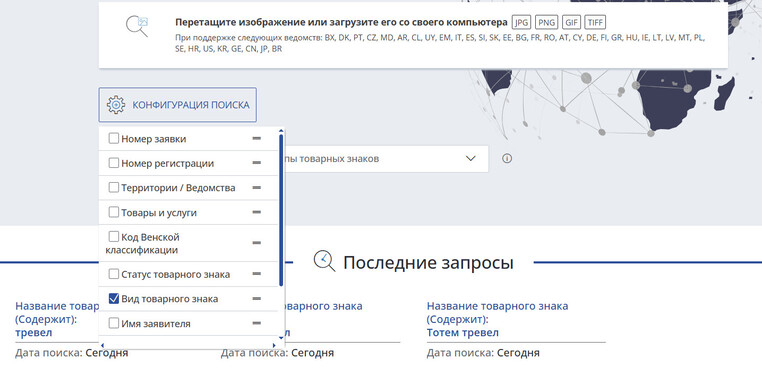Open recent query Тотем тревел
The height and width of the screenshot is (375, 762).
(463, 333)
